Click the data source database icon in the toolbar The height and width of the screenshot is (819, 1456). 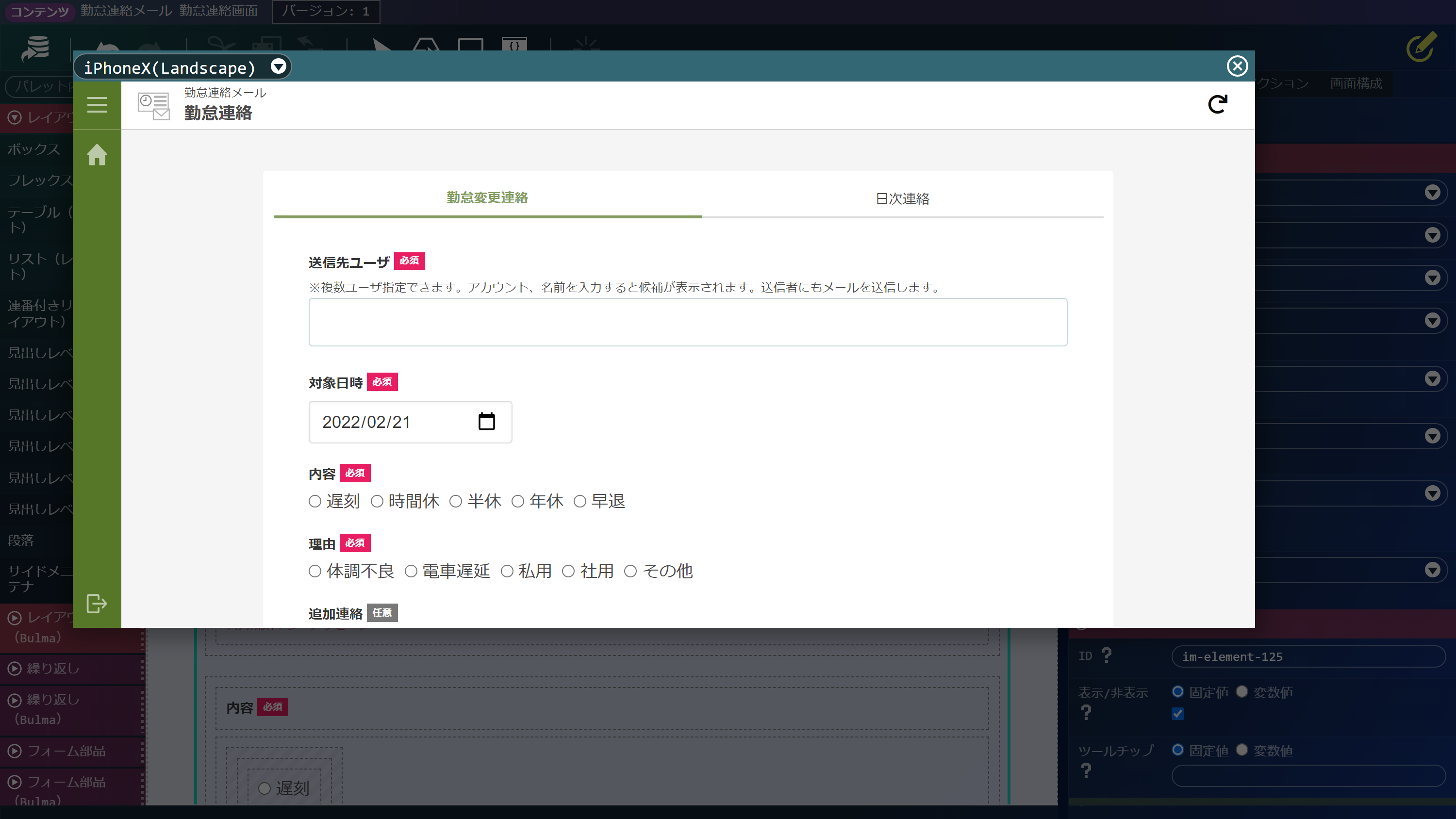click(x=35, y=48)
